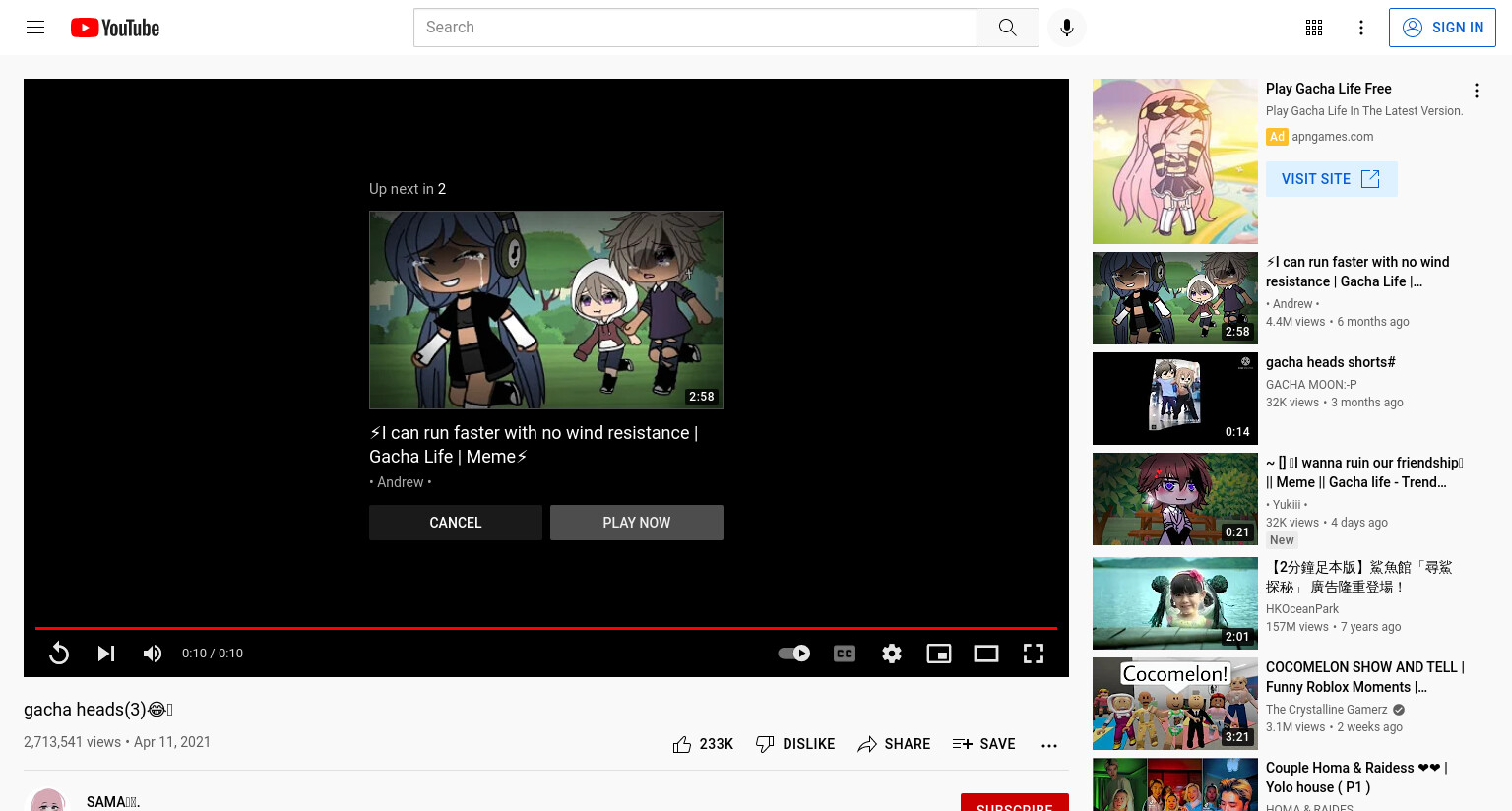Go to YouTube home via logo
The width and height of the screenshot is (1512, 811).
tap(115, 28)
